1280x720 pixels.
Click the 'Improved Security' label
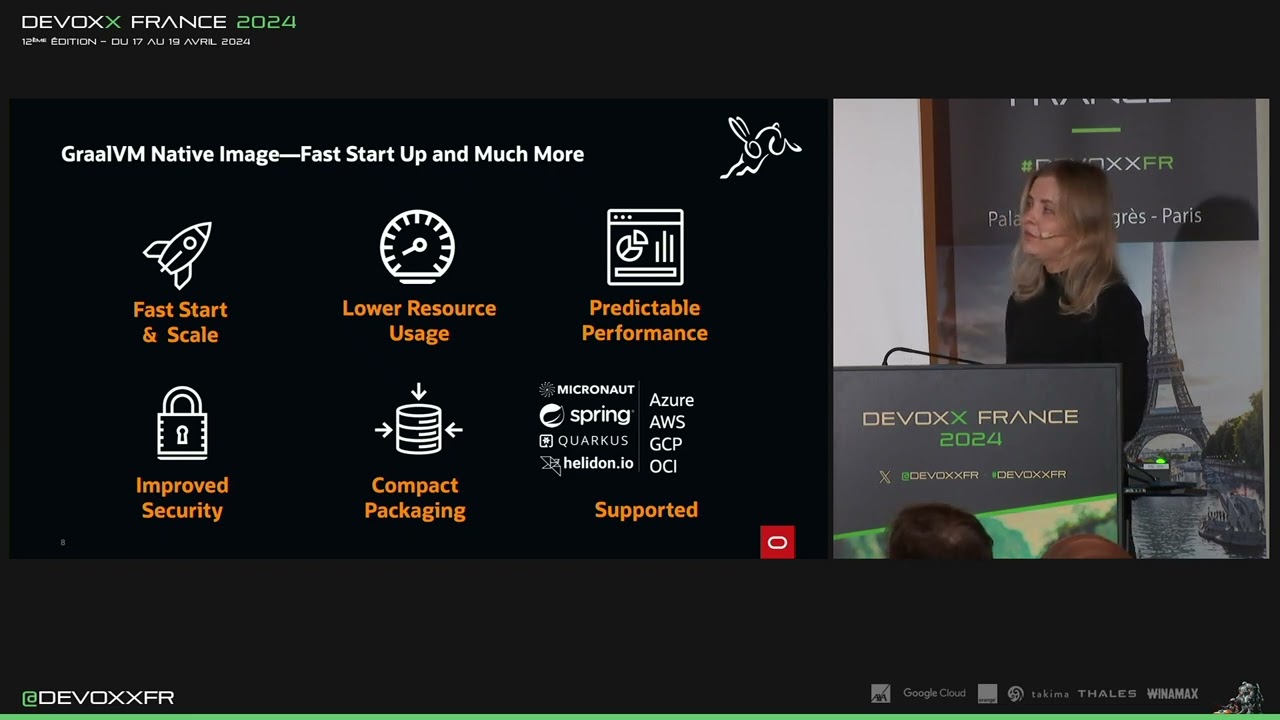pyautogui.click(x=182, y=497)
